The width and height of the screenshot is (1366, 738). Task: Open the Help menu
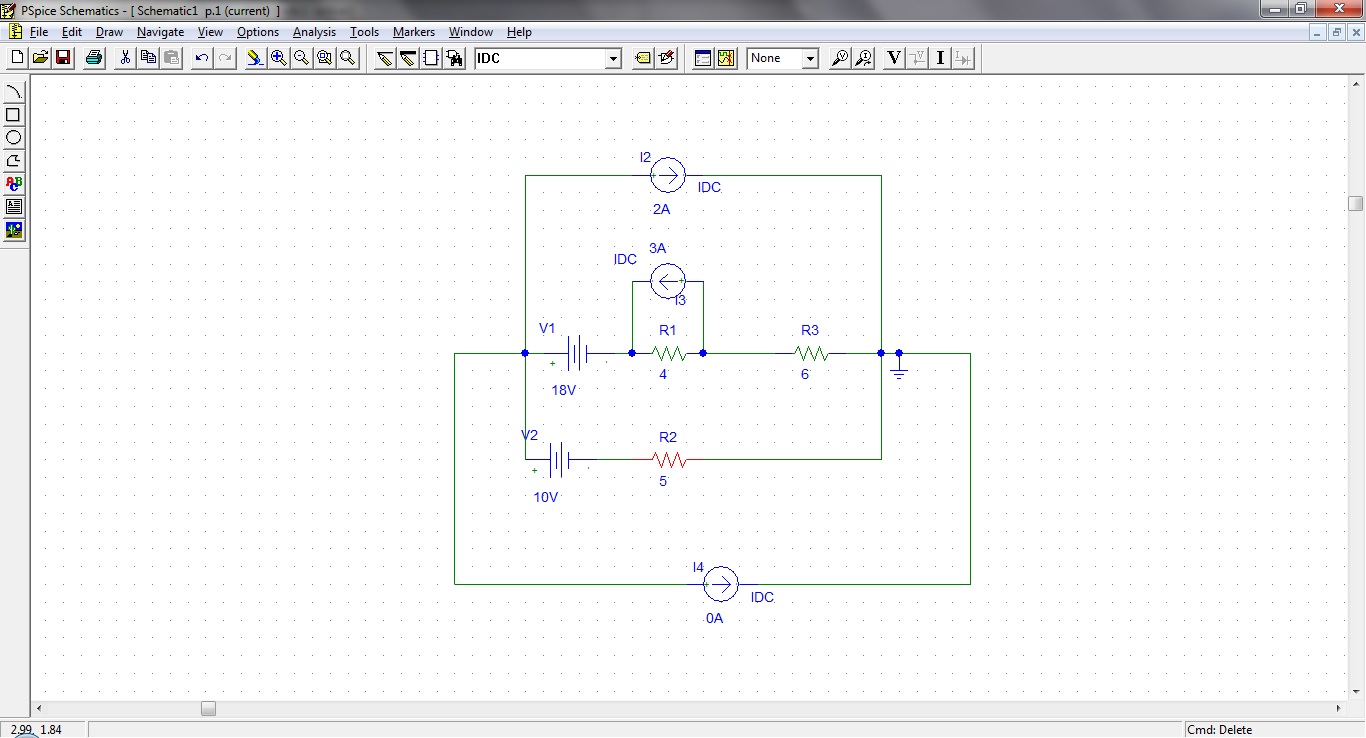point(519,32)
